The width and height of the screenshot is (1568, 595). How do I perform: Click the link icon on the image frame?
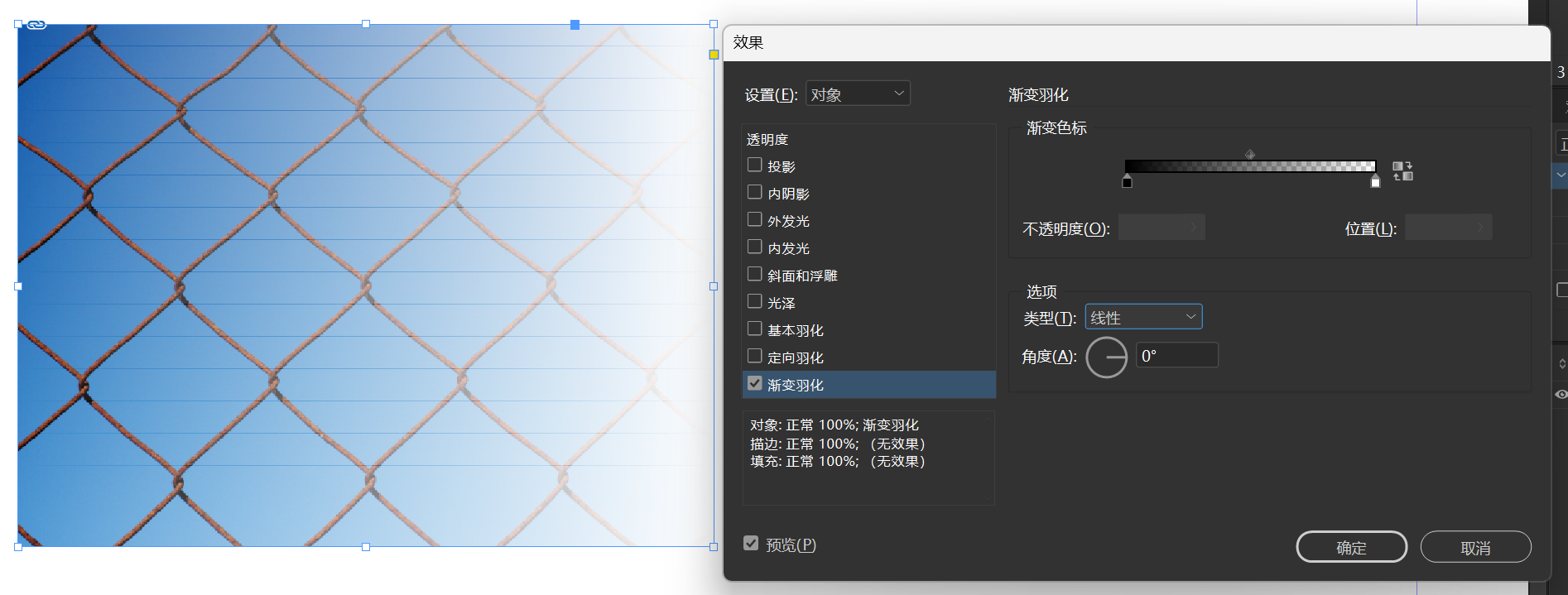(x=36, y=25)
